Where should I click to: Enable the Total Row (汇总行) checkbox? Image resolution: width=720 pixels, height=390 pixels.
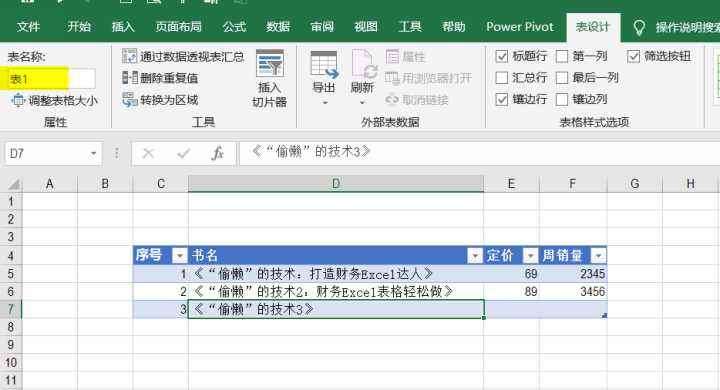(x=501, y=78)
